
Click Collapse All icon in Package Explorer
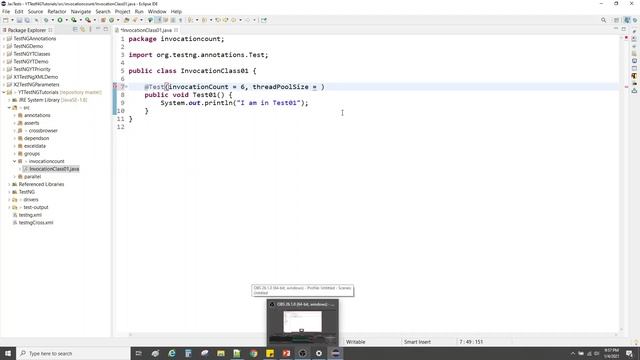click(75, 29)
